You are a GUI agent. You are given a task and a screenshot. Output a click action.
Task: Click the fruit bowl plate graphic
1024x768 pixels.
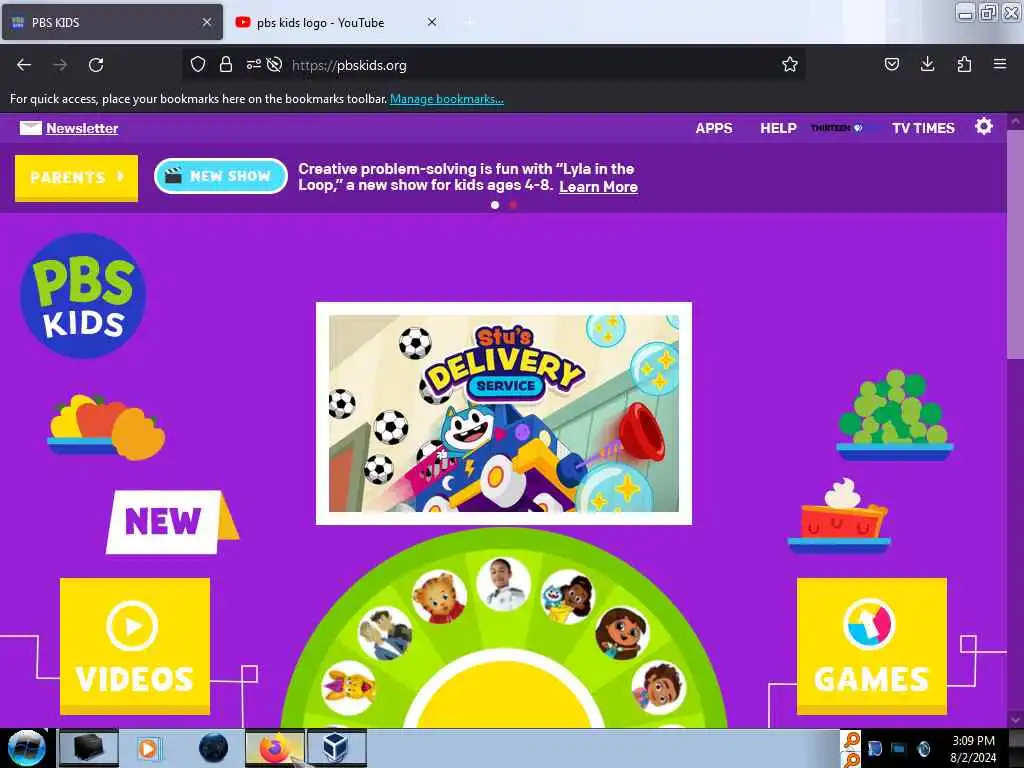click(x=106, y=426)
